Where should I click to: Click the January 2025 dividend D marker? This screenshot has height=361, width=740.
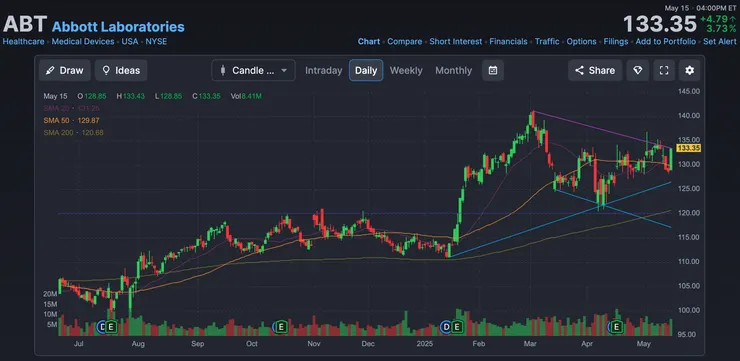click(x=446, y=327)
